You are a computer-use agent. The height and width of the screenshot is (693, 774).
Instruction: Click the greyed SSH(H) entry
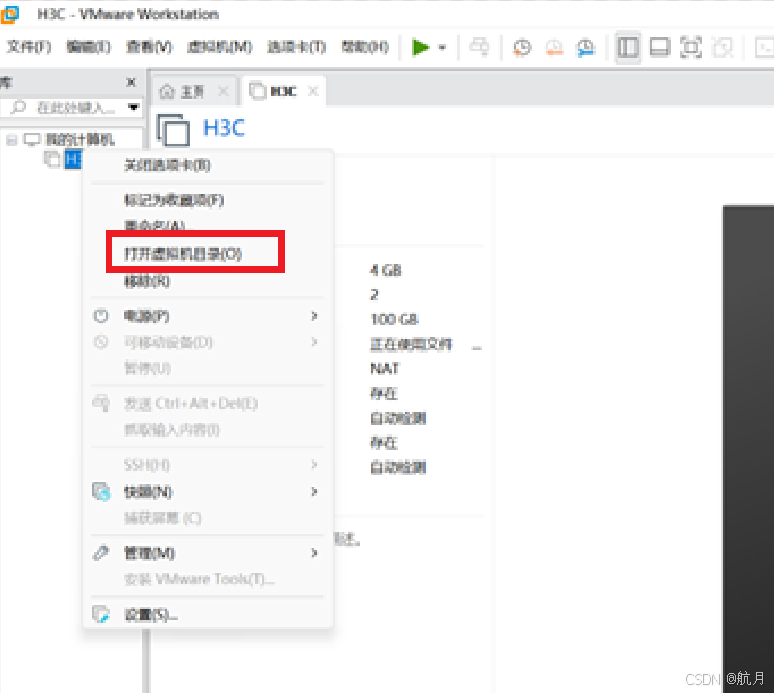[208, 465]
